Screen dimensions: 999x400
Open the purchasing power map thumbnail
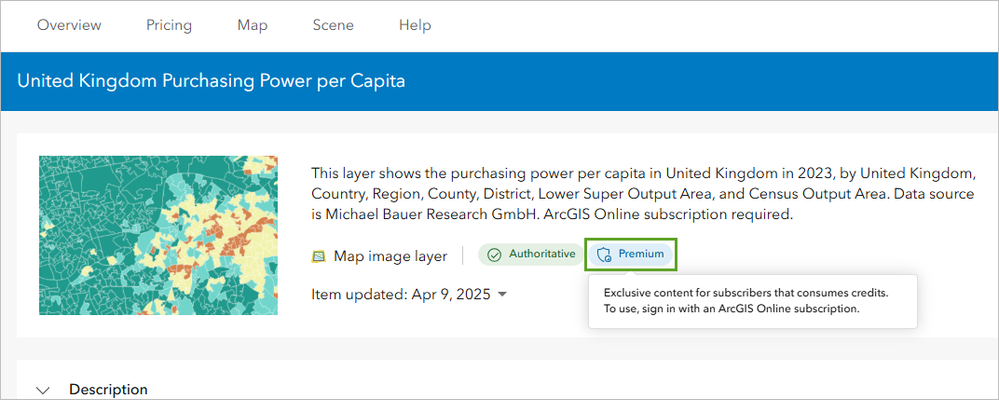pos(158,235)
